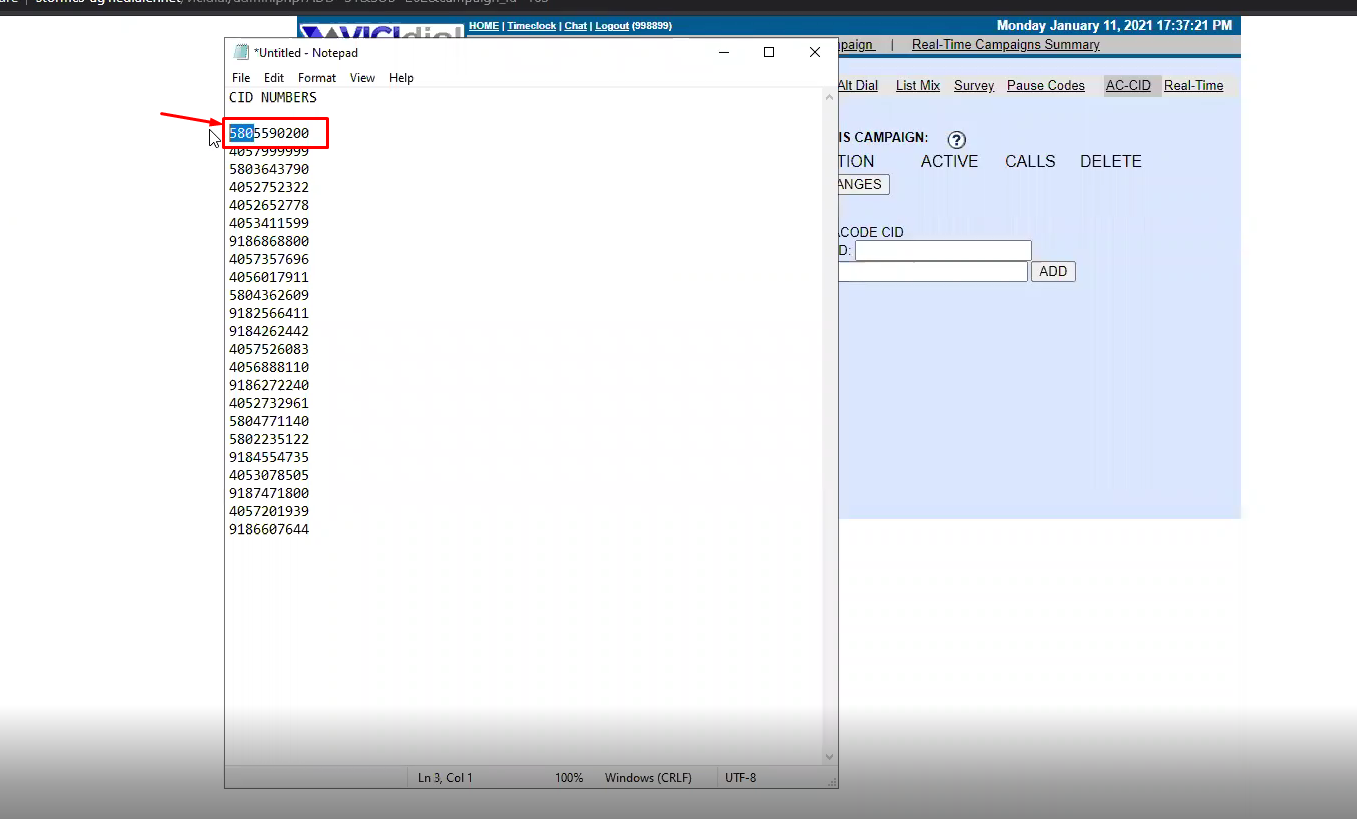Viewport: 1357px width, 819px height.
Task: Click the Windows (CRLF) status entry
Action: tap(648, 777)
